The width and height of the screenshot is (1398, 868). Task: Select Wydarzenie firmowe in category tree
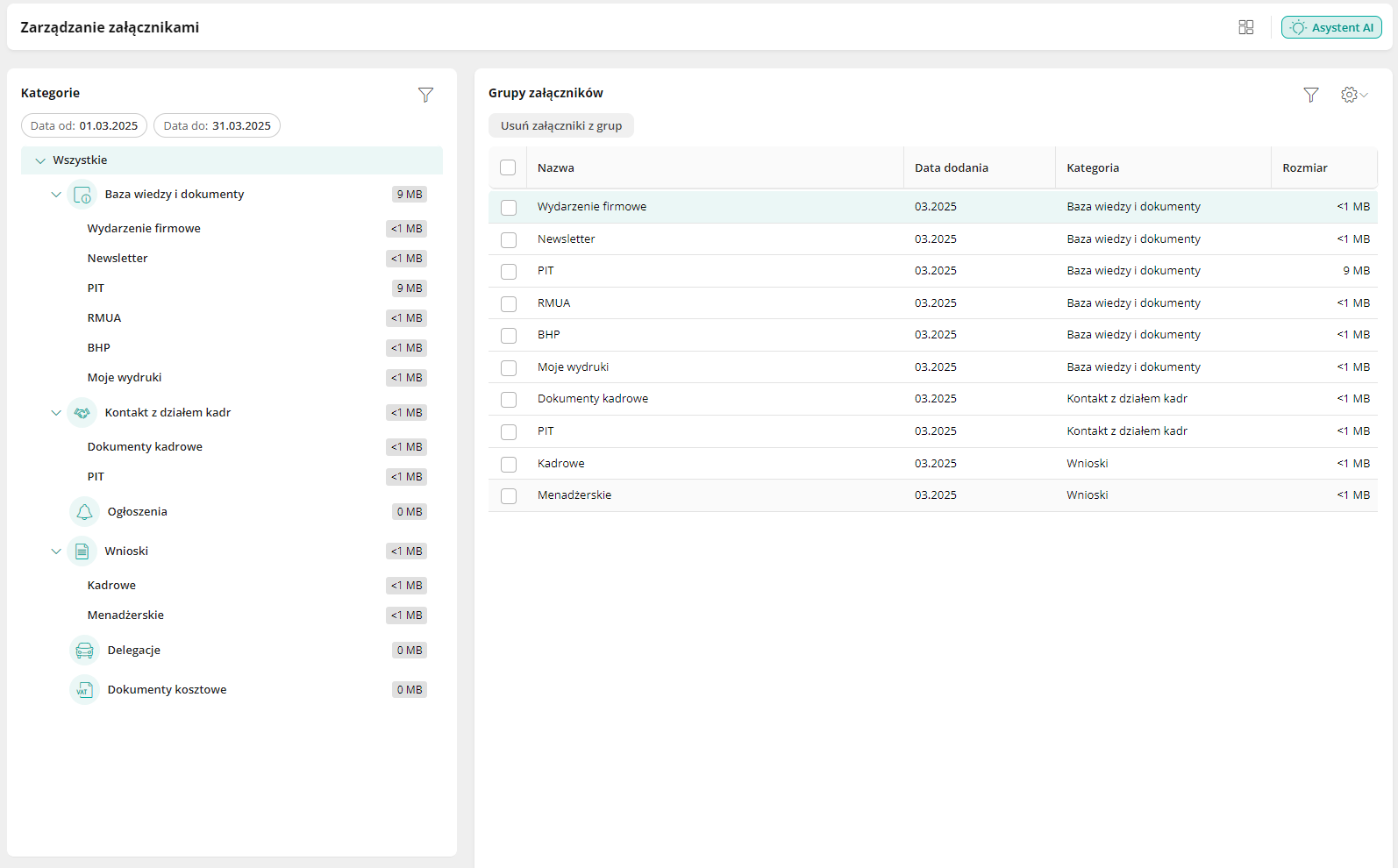click(144, 229)
